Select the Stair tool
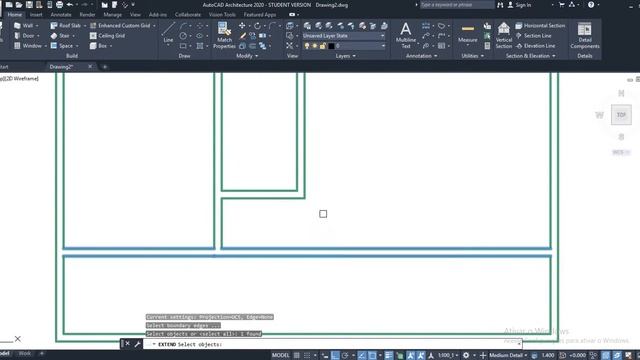640x360 pixels. click(x=60, y=36)
